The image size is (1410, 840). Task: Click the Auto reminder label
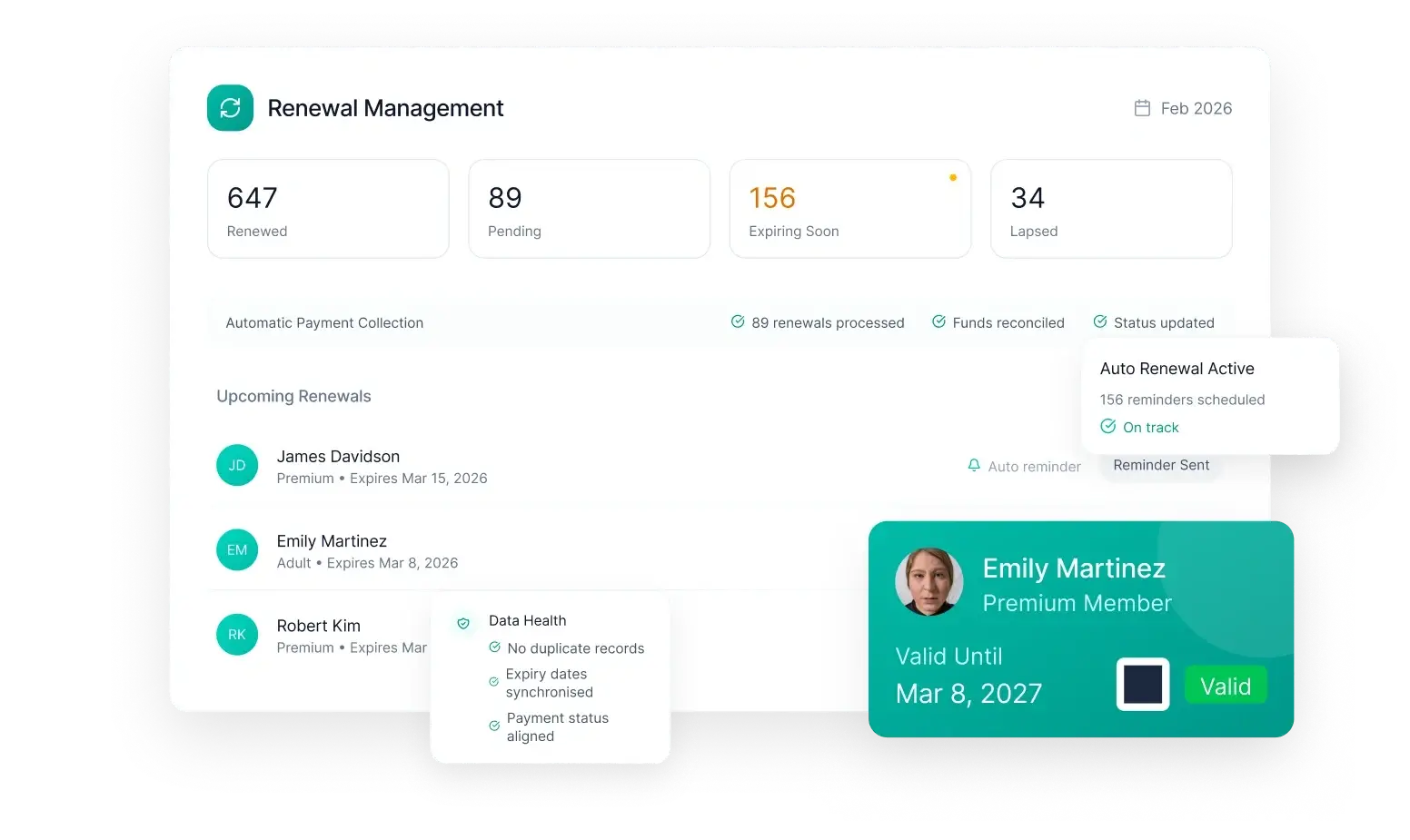pos(1034,467)
